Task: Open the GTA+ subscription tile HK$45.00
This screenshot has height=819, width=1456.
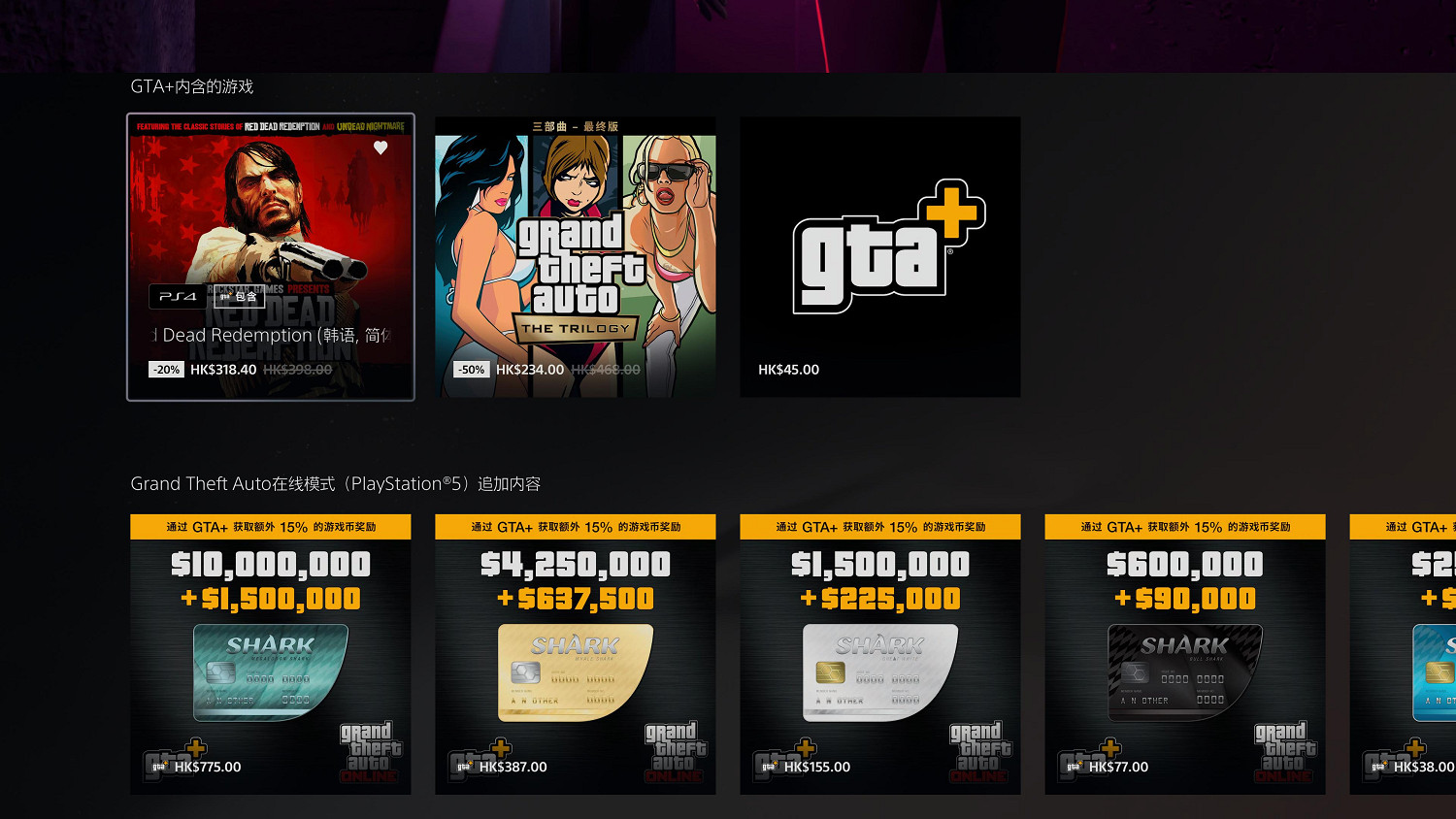Action: pyautogui.click(x=880, y=257)
